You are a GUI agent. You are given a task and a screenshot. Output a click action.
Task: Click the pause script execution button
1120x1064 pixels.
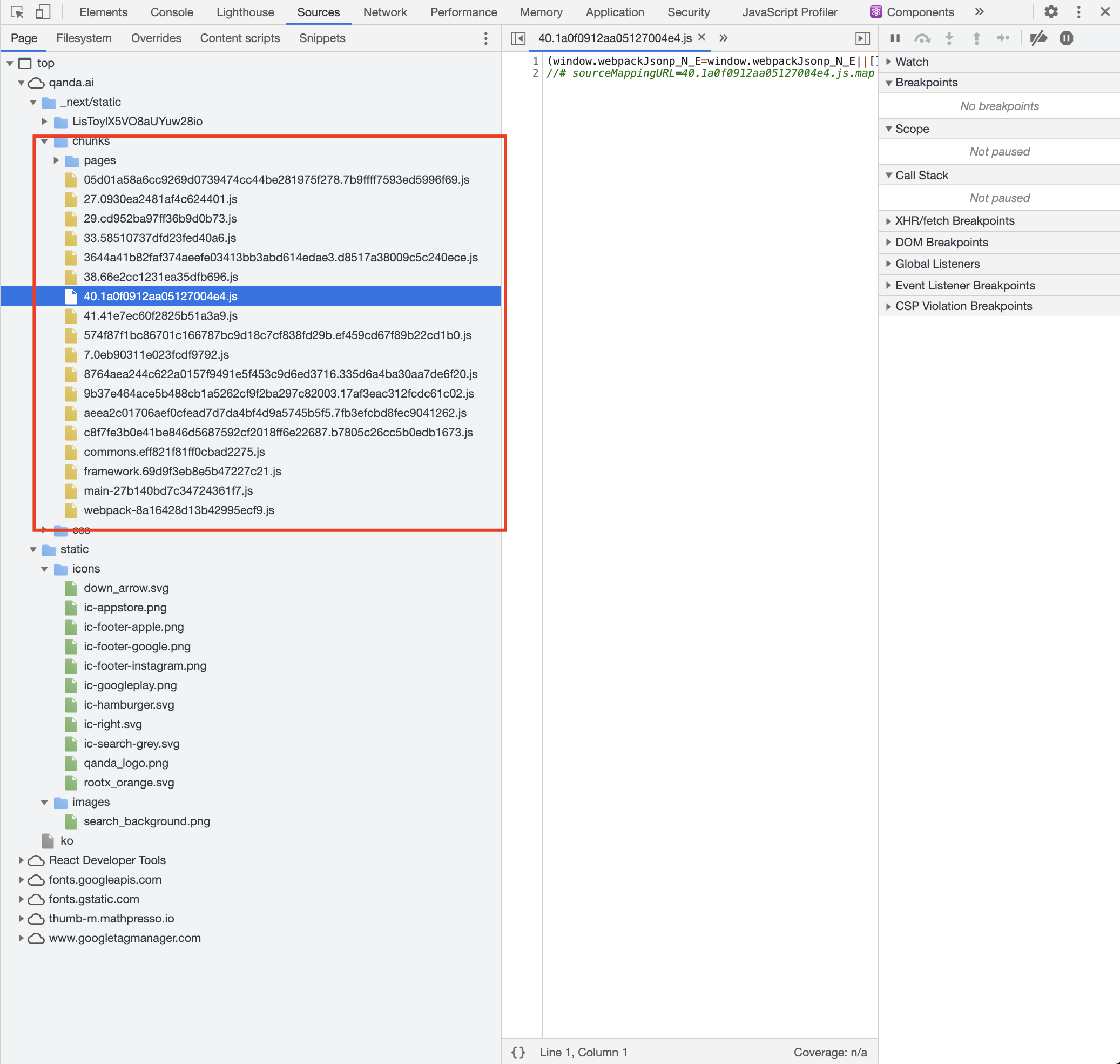(895, 38)
